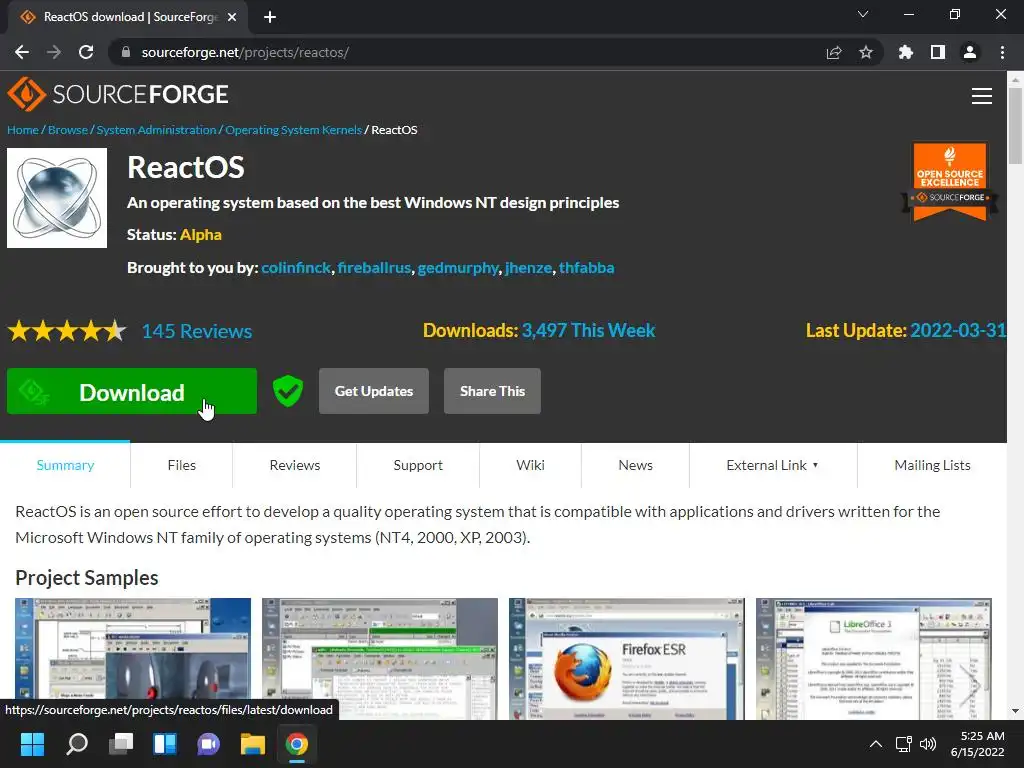
Task: Open File Explorer from taskbar
Action: pos(253,744)
